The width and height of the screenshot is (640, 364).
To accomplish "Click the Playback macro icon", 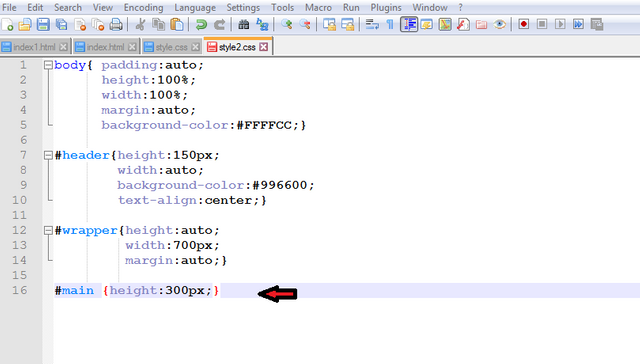I will tap(560, 24).
